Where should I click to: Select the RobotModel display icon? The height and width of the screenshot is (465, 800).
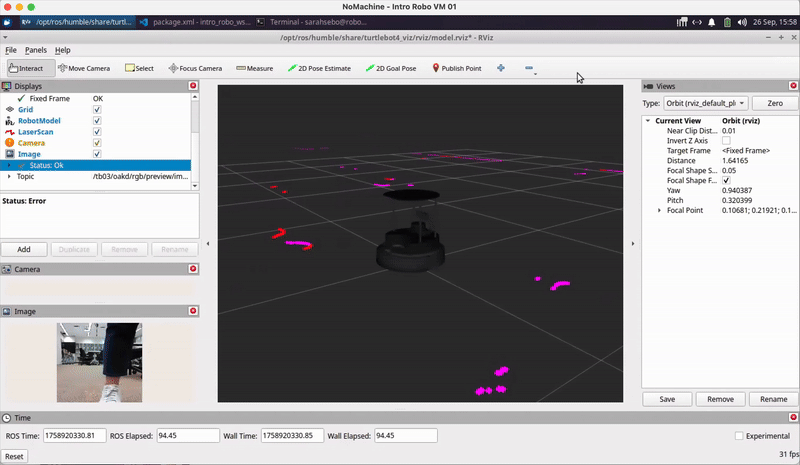coord(10,121)
